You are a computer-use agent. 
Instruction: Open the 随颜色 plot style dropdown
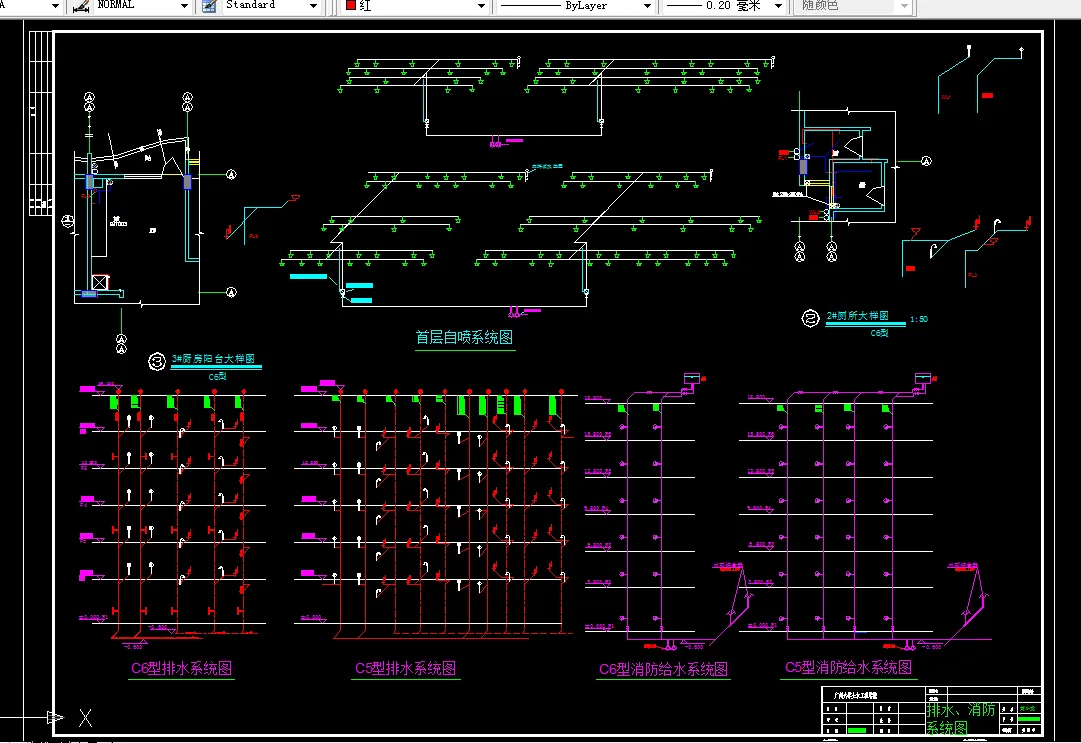pyautogui.click(x=905, y=6)
